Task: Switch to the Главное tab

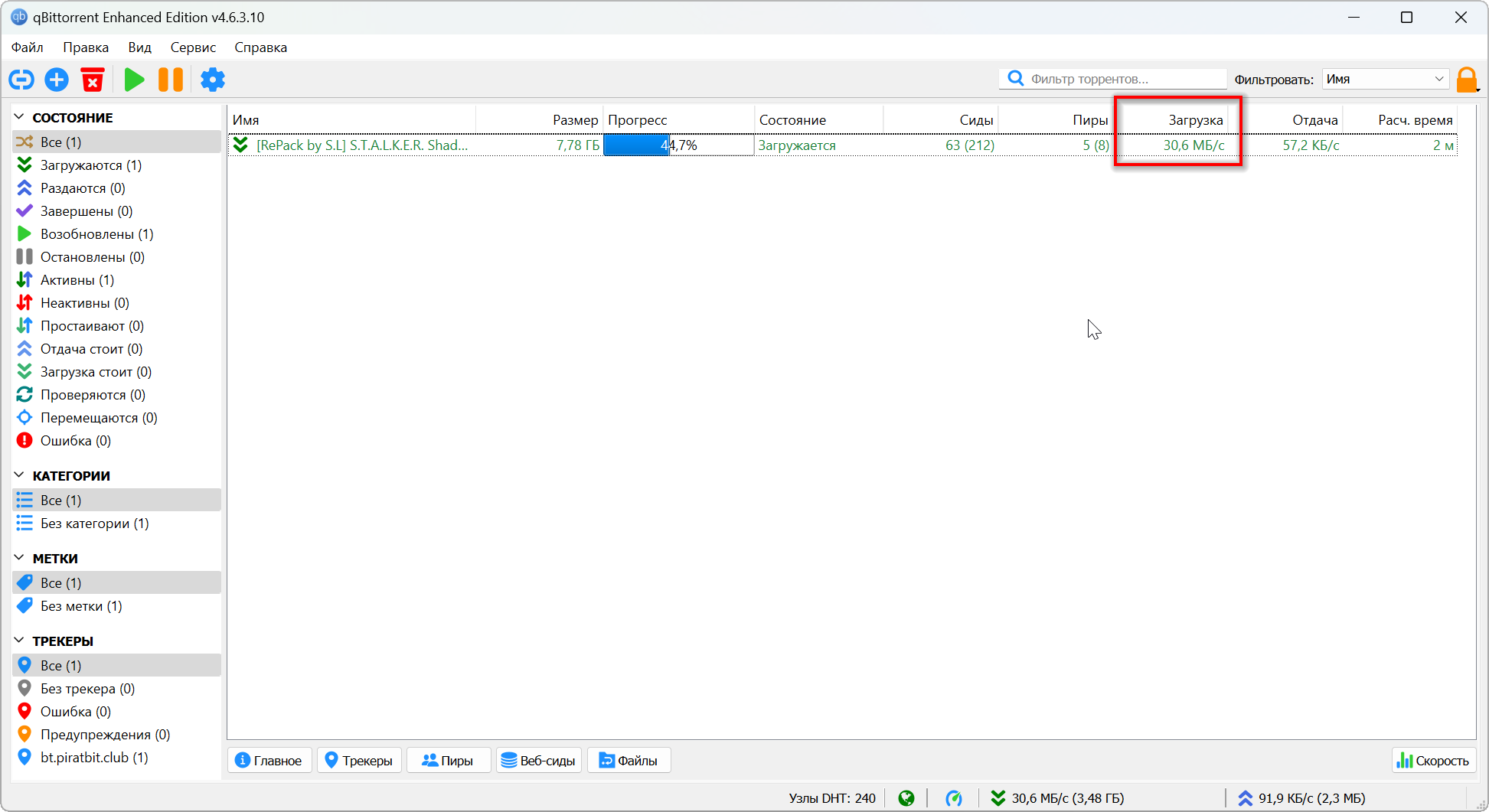Action: pyautogui.click(x=269, y=760)
